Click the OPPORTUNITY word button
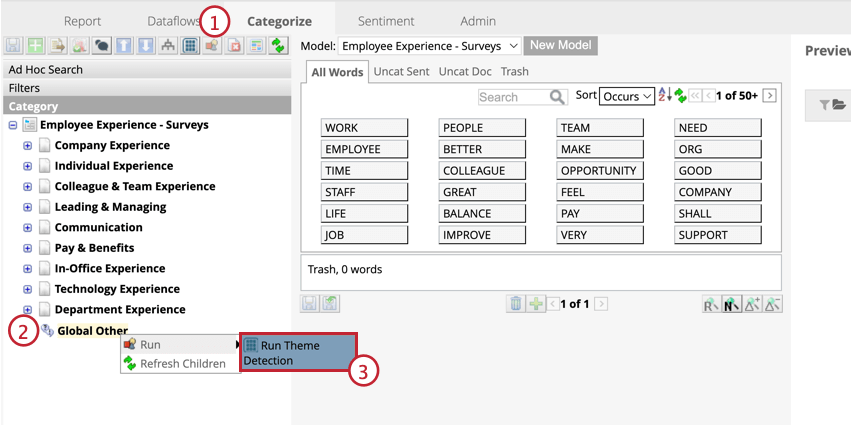The image size is (851, 425). click(x=600, y=170)
